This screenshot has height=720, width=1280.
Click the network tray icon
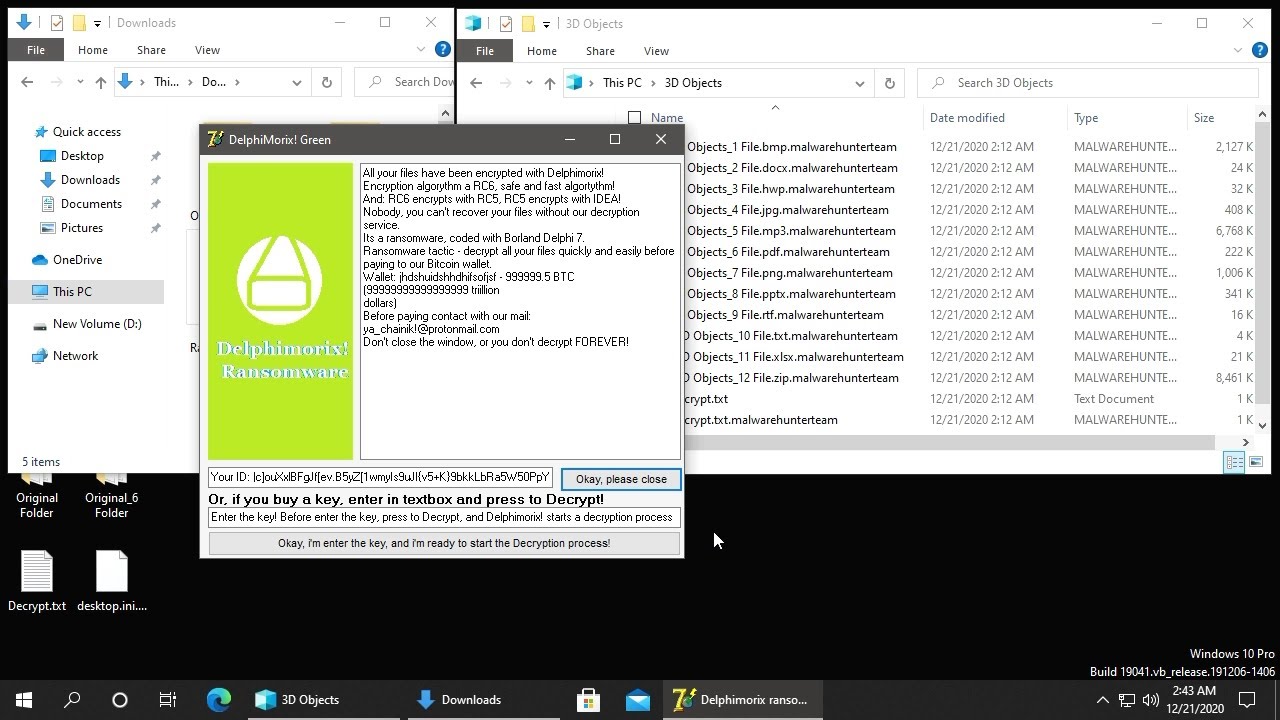click(x=1127, y=700)
